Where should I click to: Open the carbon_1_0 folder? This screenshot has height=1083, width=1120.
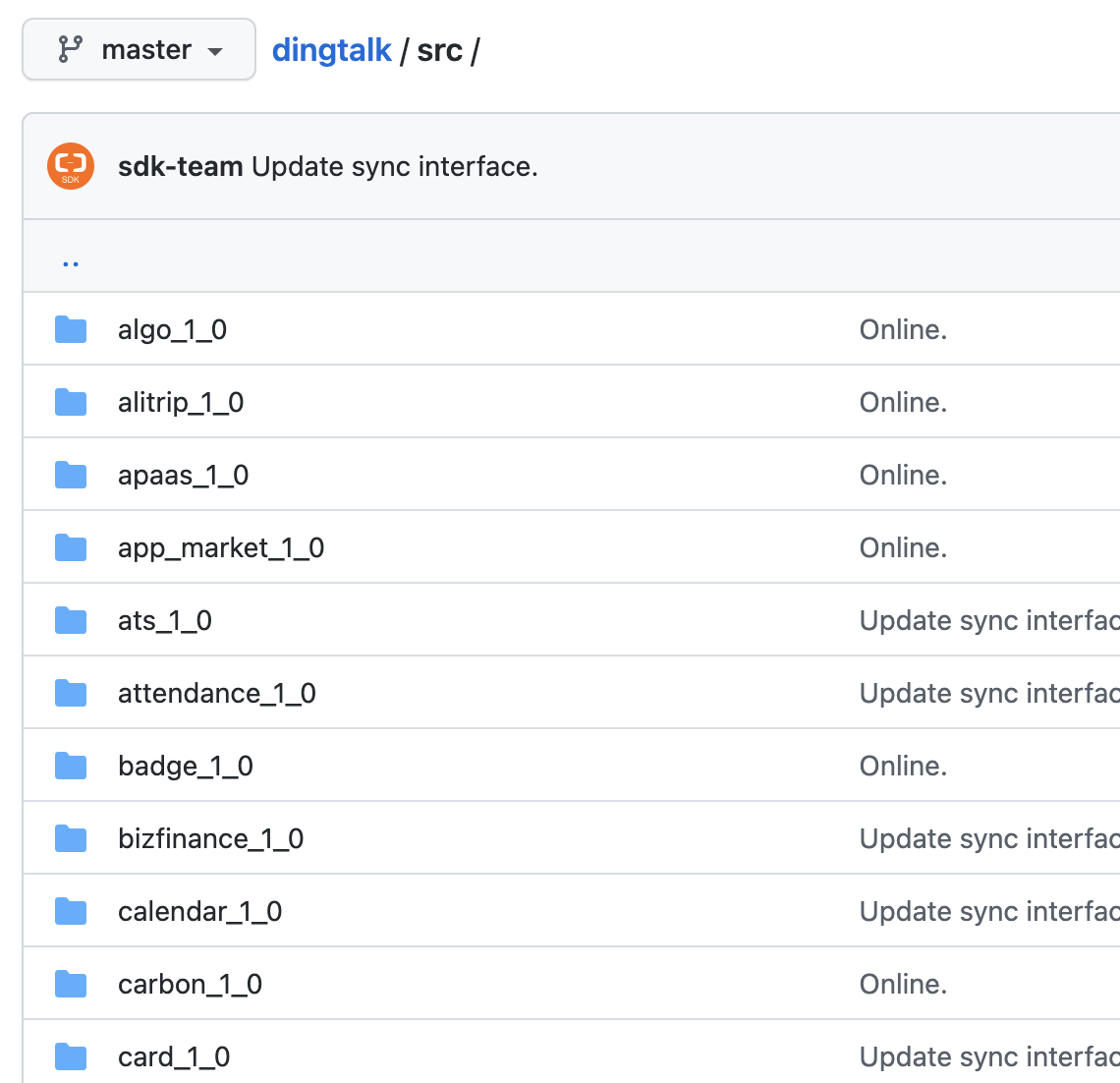[190, 985]
